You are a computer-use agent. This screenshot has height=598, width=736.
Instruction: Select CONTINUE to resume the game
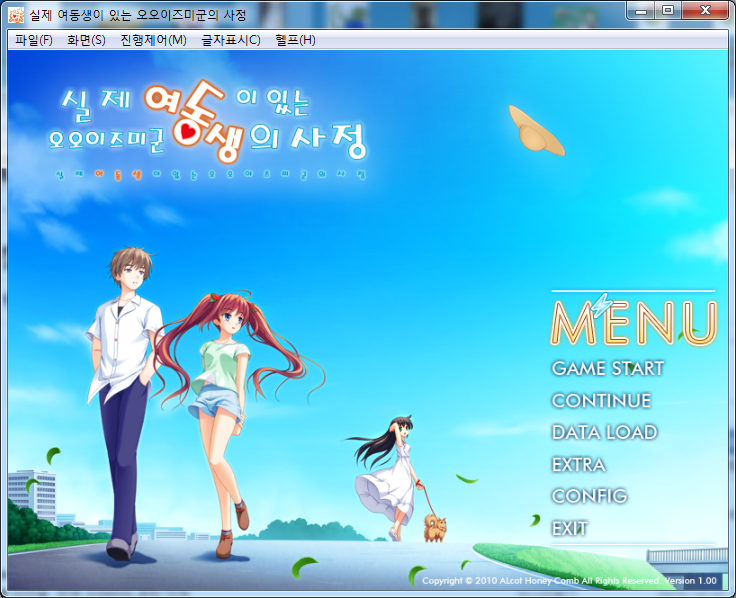601,400
